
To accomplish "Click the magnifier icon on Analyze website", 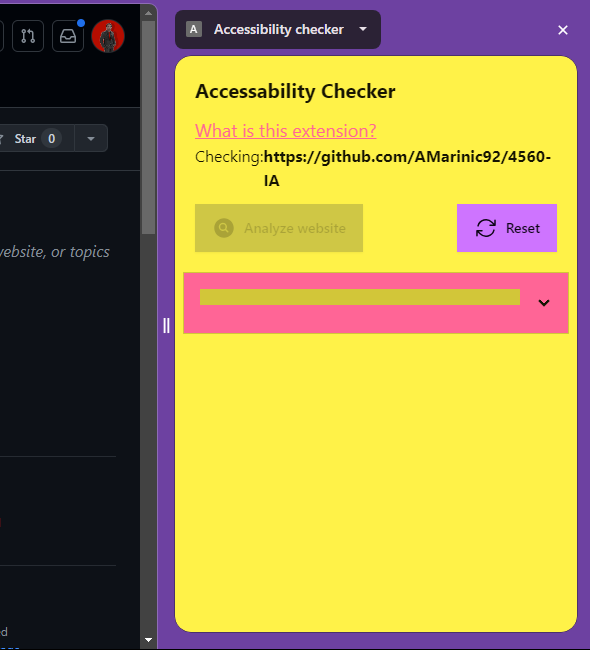I will tap(224, 228).
